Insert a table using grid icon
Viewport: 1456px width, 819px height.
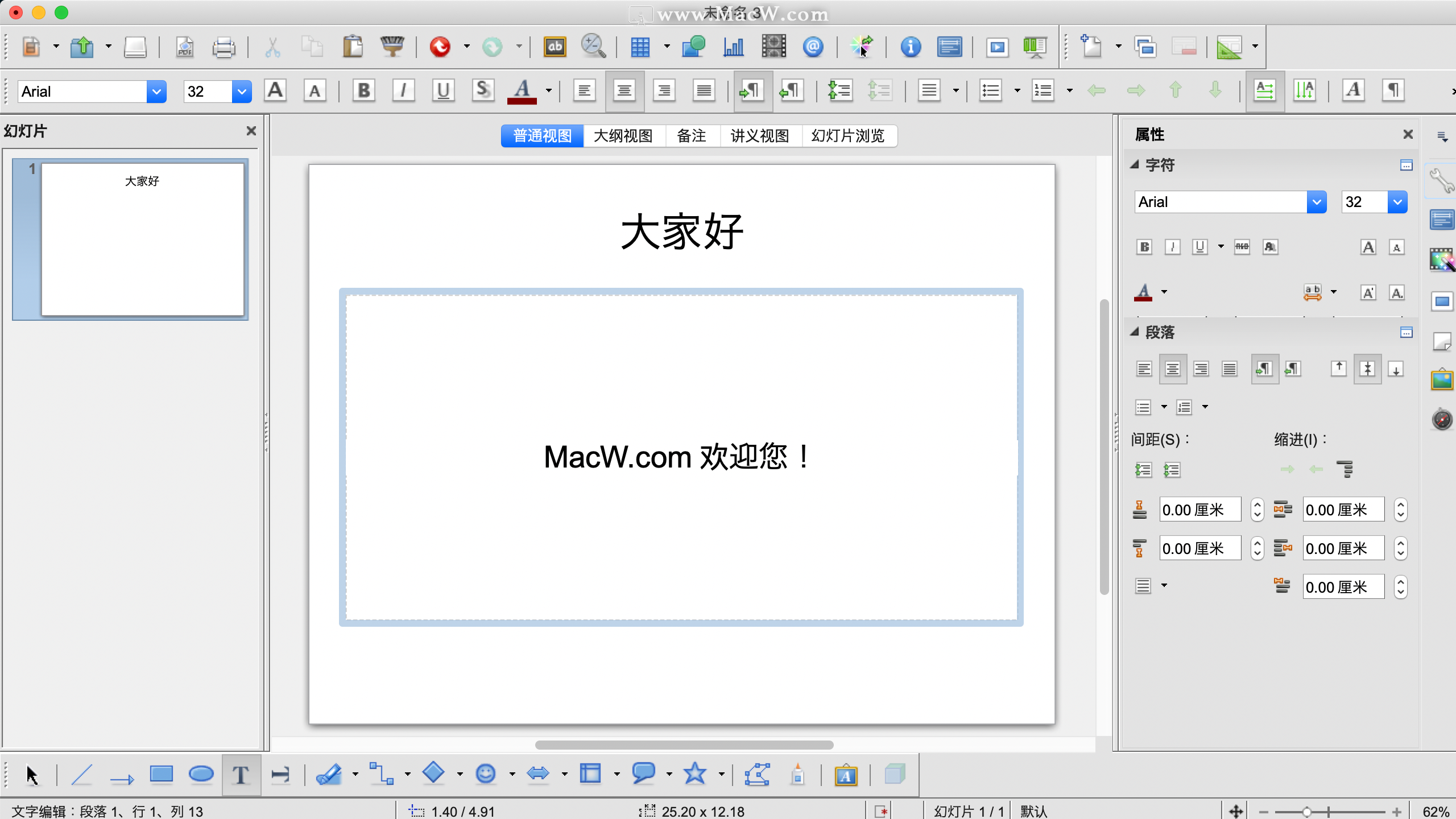[640, 47]
